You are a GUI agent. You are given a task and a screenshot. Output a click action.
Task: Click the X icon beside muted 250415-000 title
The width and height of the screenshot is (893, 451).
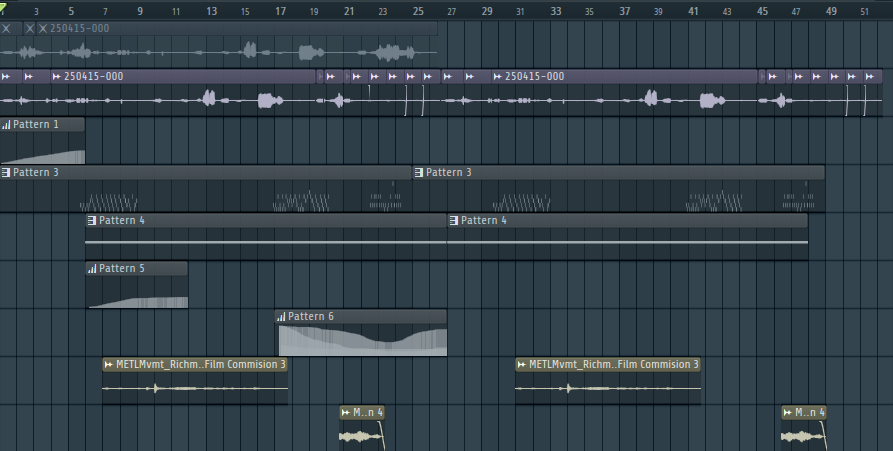[x=43, y=28]
